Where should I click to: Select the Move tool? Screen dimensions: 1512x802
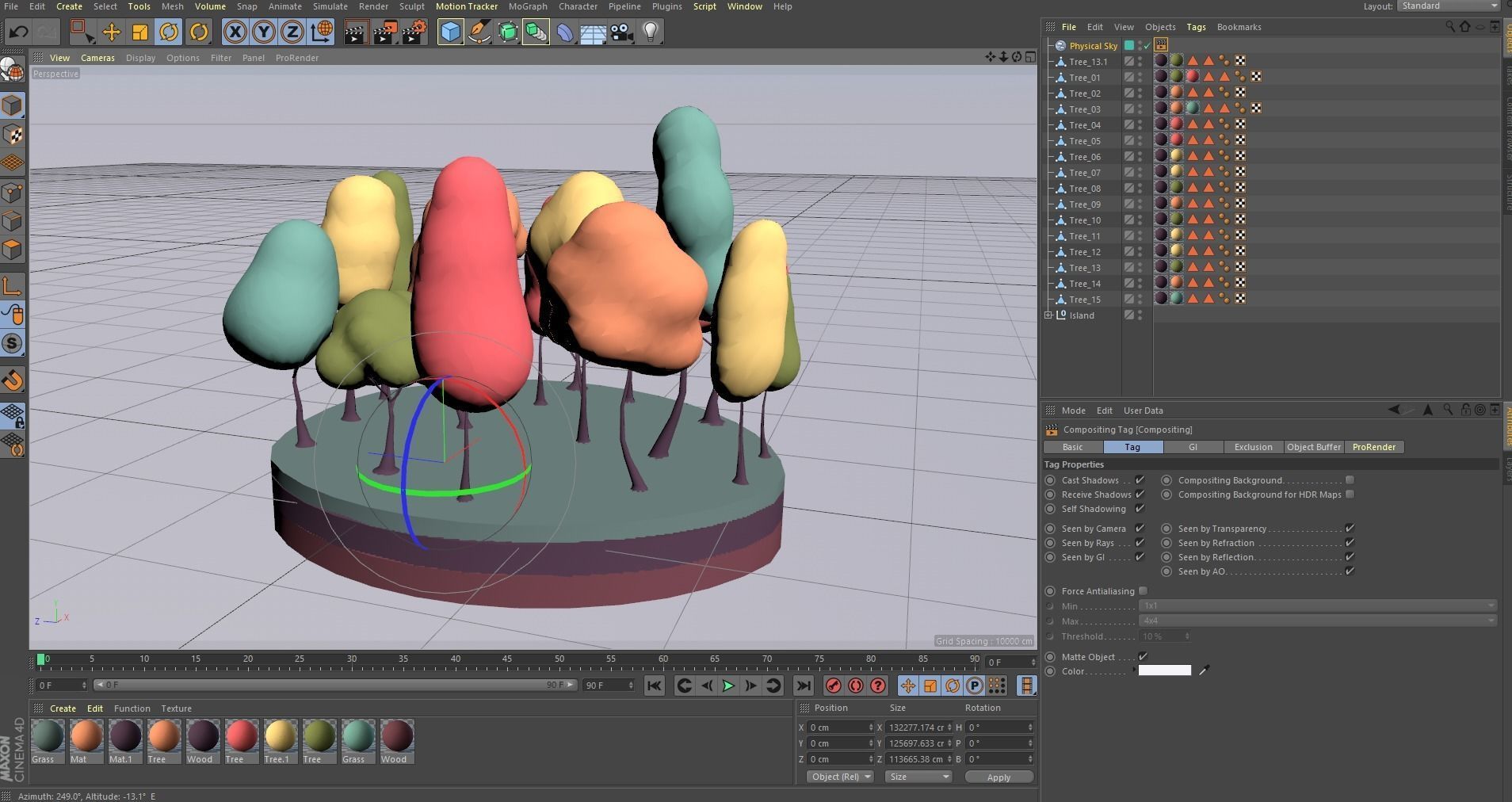111,32
